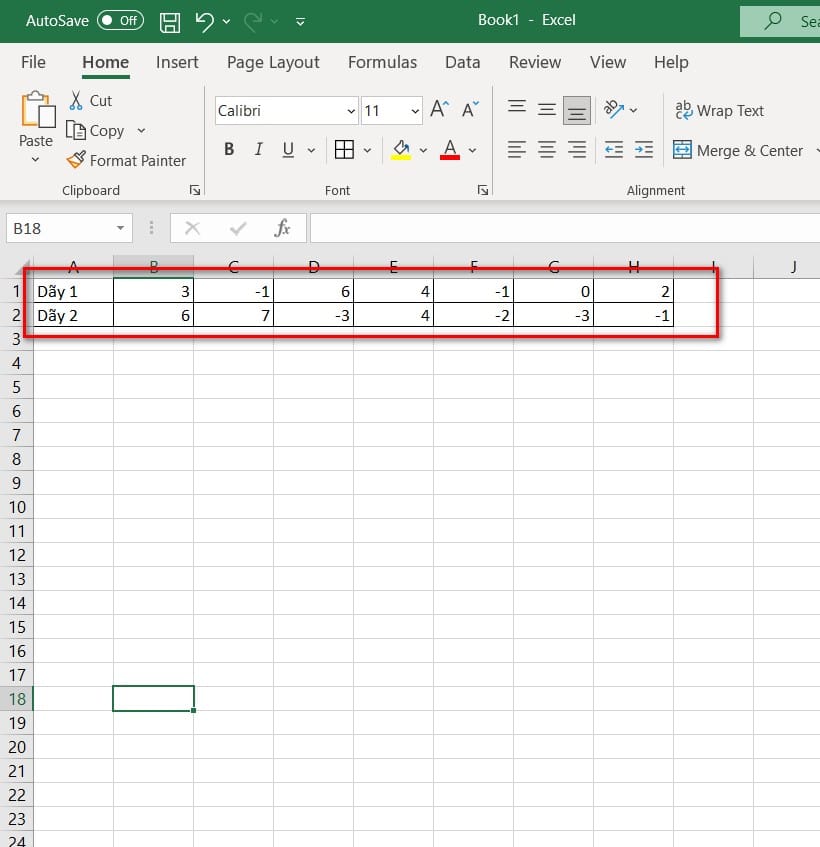The image size is (820, 847).
Task: Select the Format Painter tool
Action: pos(127,160)
